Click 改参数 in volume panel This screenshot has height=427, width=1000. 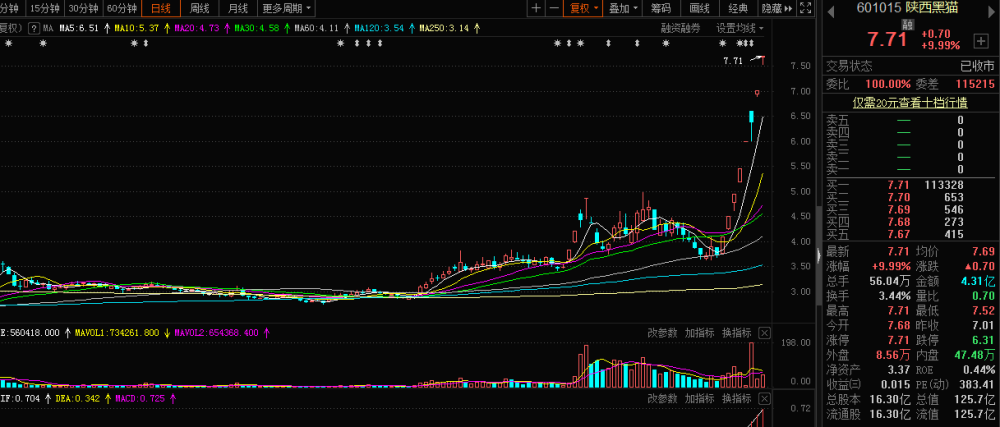(x=661, y=333)
